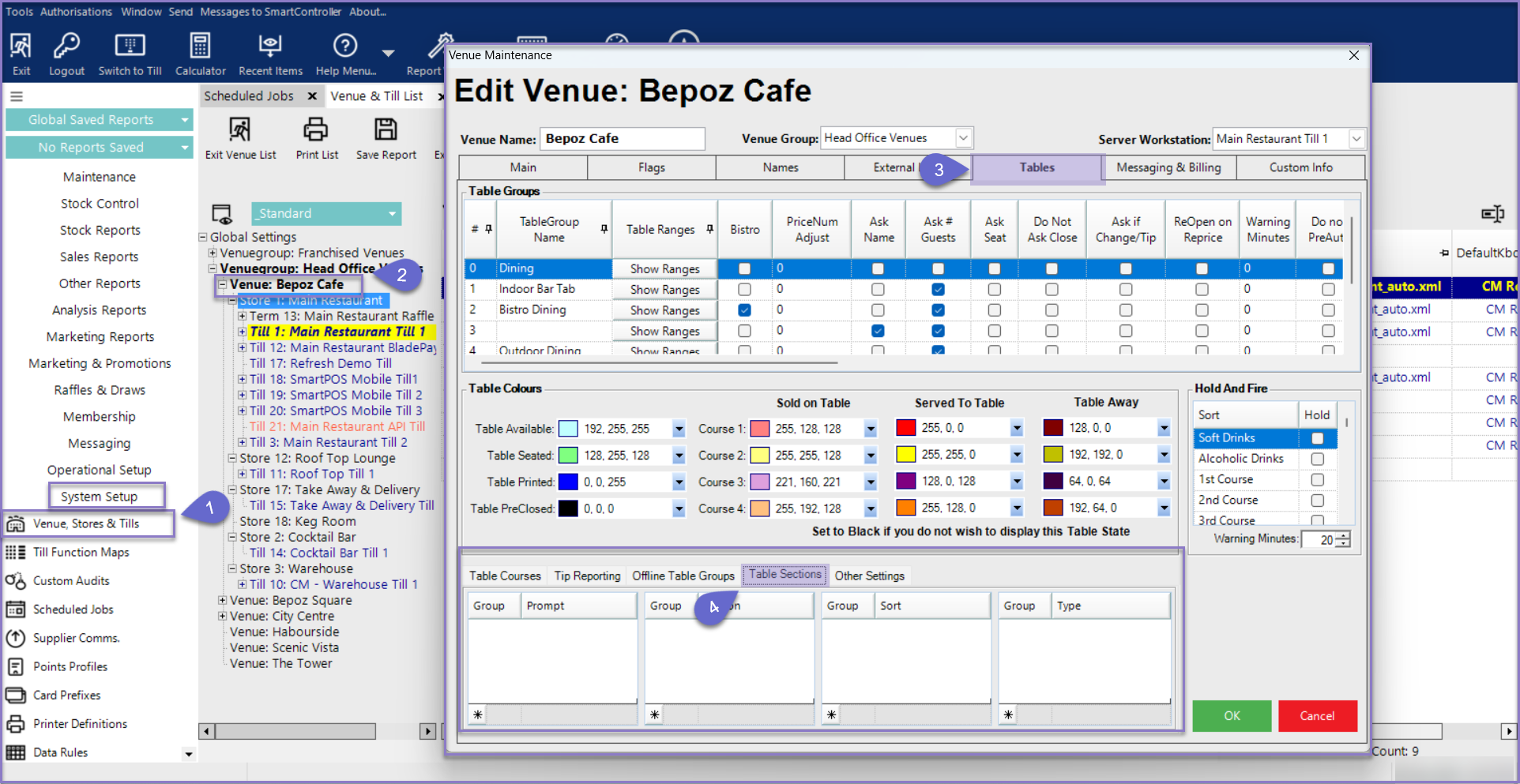This screenshot has width=1520, height=784.
Task: Click the Exit toolbar icon
Action: (21, 47)
